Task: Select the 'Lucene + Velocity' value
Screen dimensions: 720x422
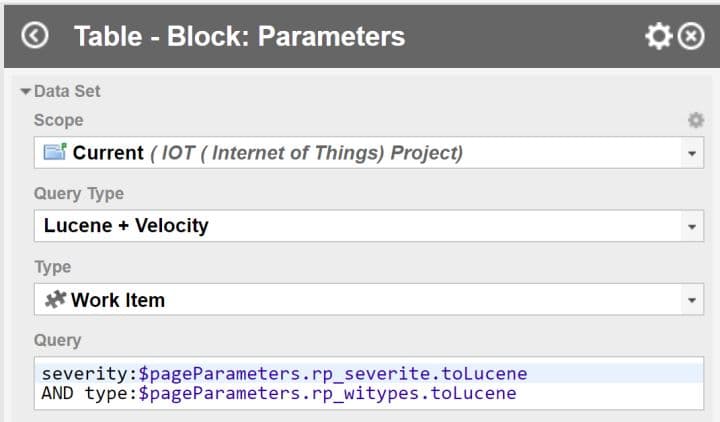Action: coord(126,226)
